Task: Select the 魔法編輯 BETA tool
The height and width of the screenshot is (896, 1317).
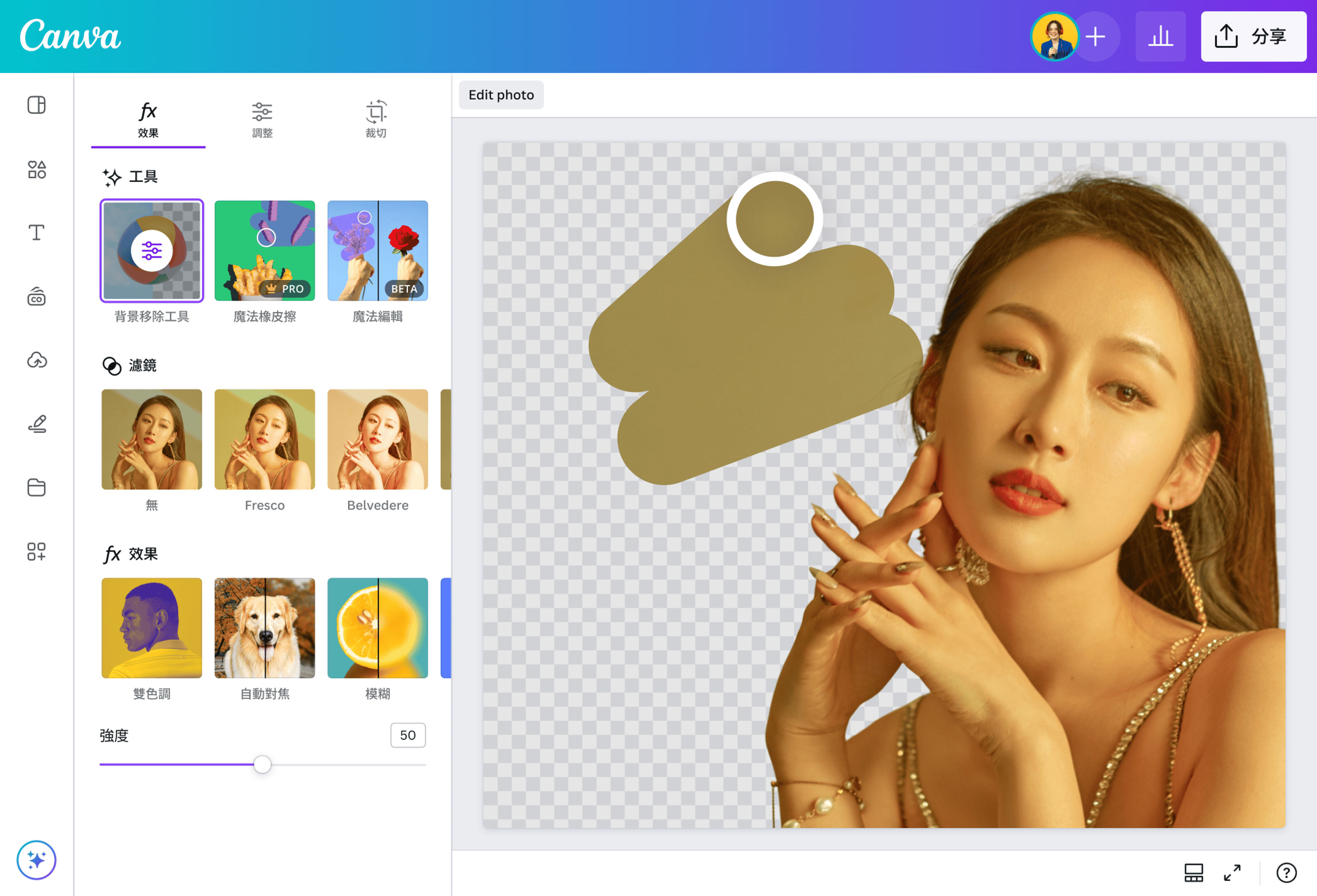Action: tap(378, 251)
